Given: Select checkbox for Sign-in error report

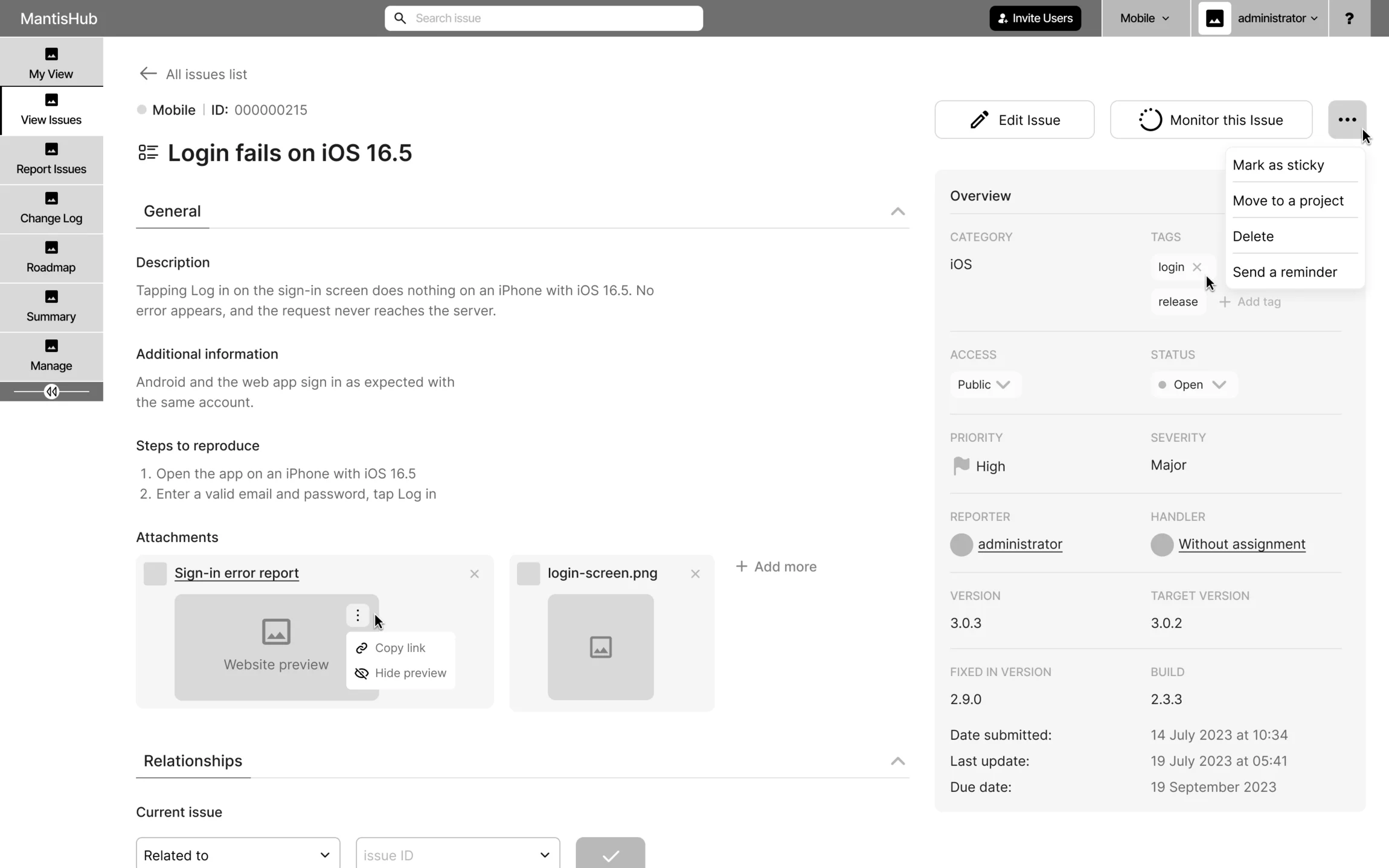Looking at the screenshot, I should click(155, 573).
